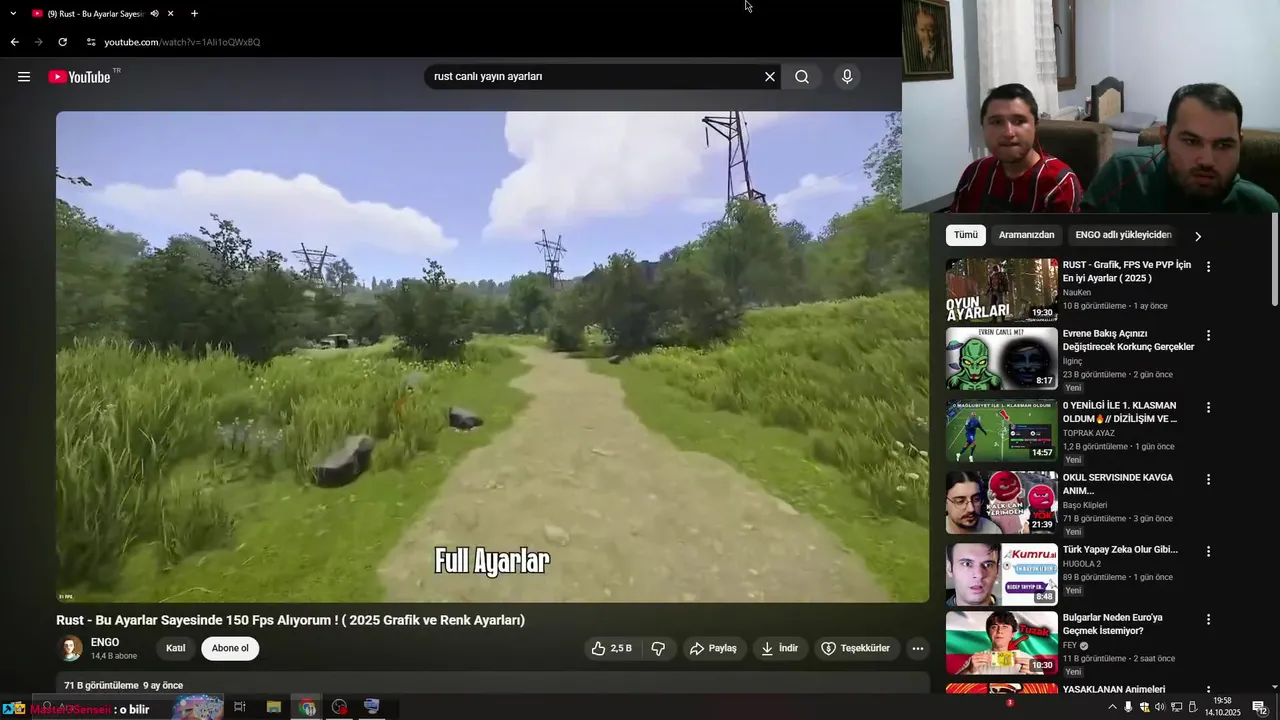Open the Başo Klipleri channel name
Image resolution: width=1280 pixels, height=720 pixels.
1085,505
